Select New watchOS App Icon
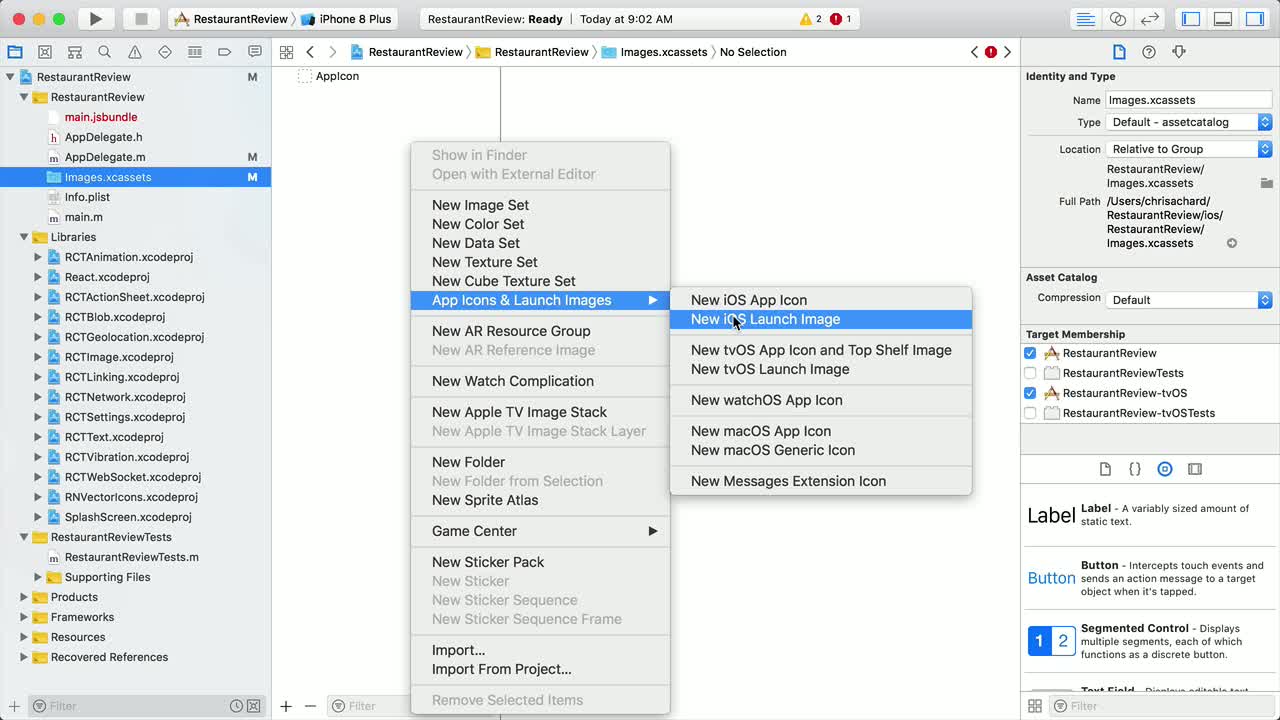The width and height of the screenshot is (1280, 720). [x=820, y=400]
